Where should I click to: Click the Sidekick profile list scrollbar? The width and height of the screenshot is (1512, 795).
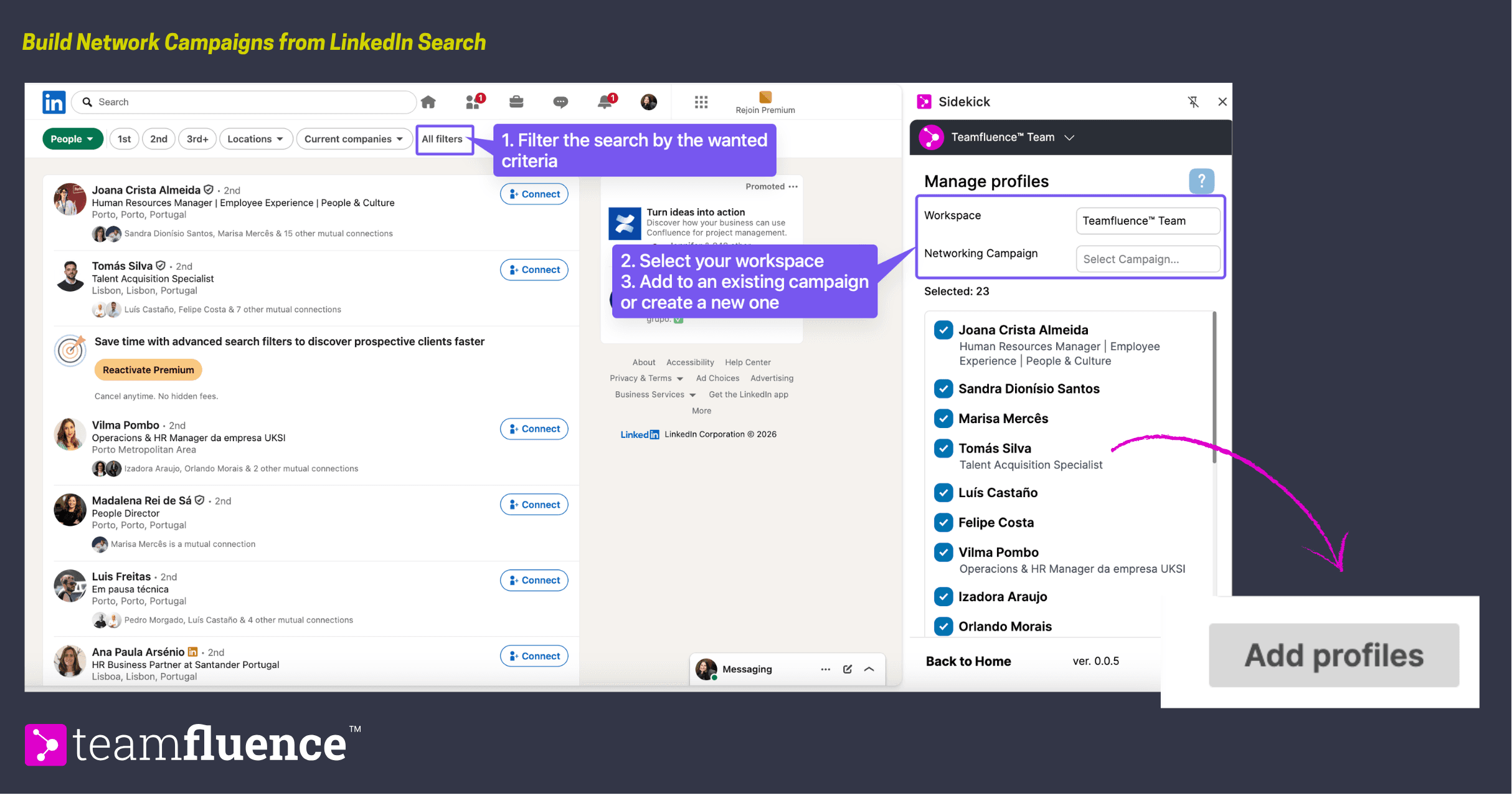pyautogui.click(x=1214, y=388)
